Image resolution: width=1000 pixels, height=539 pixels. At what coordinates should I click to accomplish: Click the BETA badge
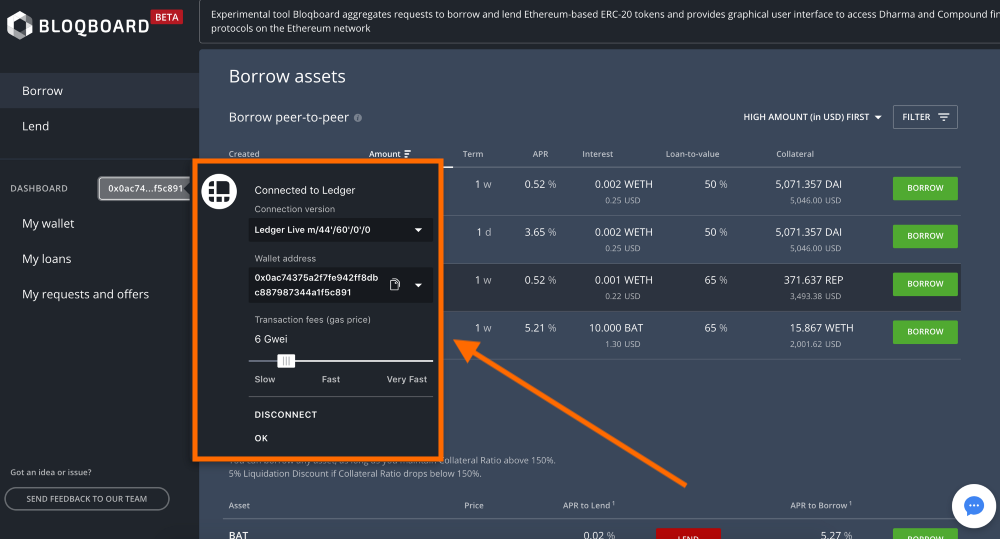166,17
